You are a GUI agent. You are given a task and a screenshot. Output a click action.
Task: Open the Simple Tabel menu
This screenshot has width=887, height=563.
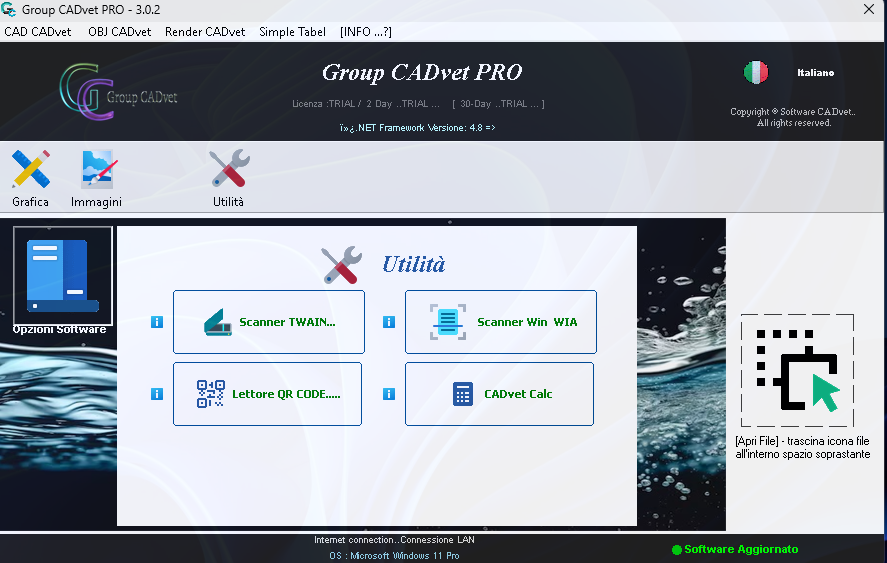click(292, 32)
